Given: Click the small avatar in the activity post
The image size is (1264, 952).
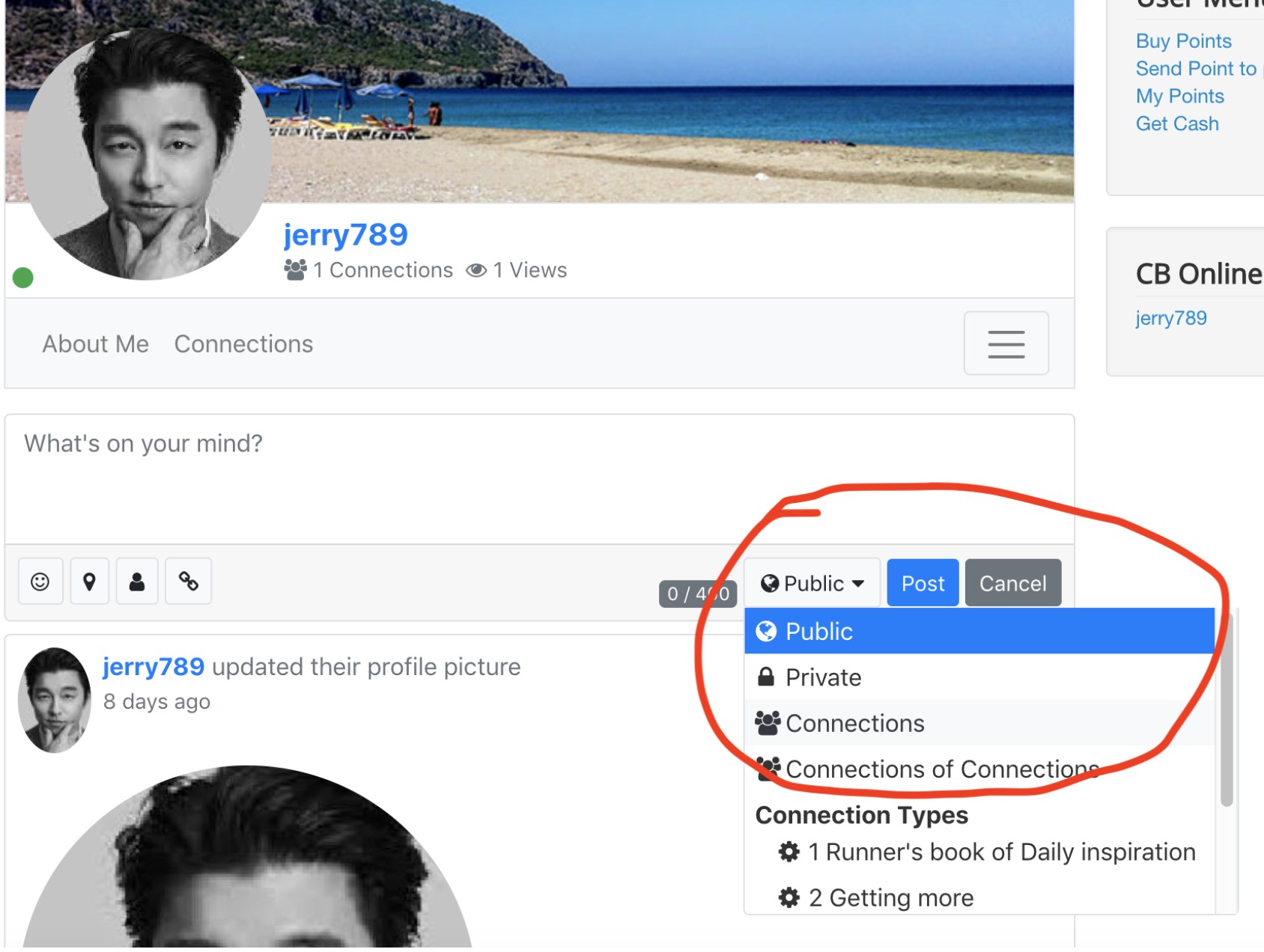Looking at the screenshot, I should 55,700.
